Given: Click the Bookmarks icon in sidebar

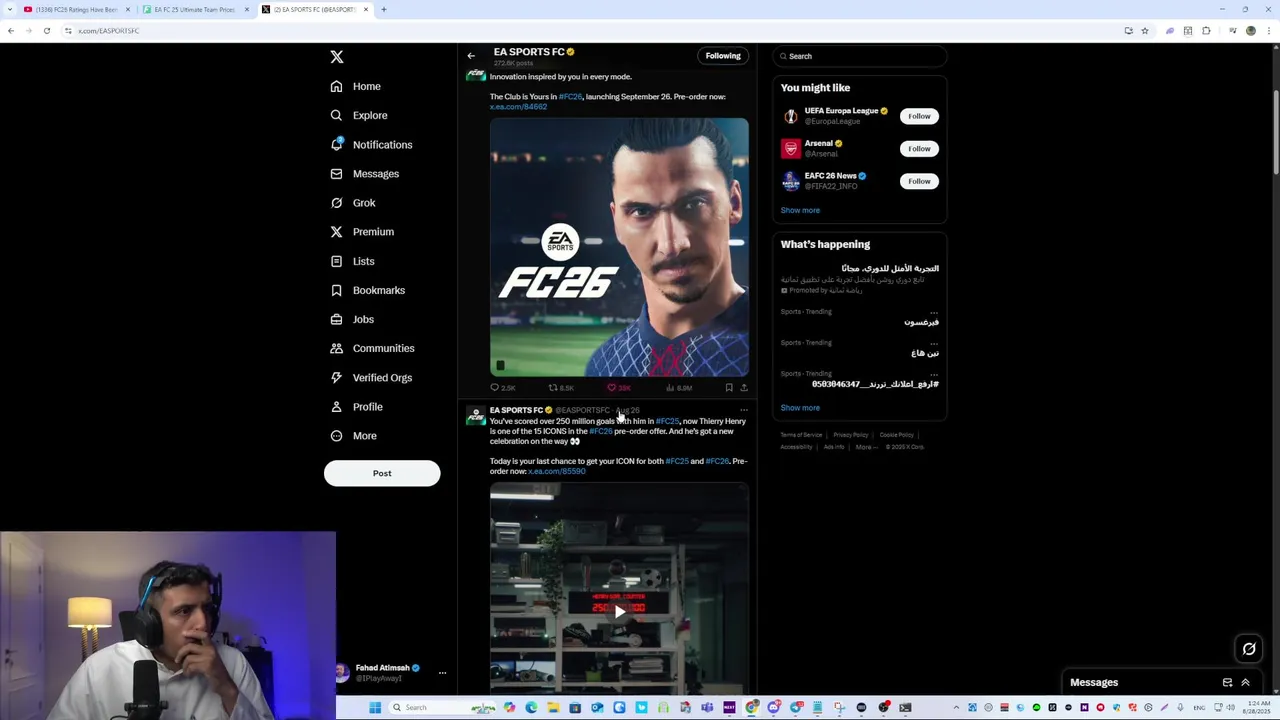Looking at the screenshot, I should [x=336, y=290].
